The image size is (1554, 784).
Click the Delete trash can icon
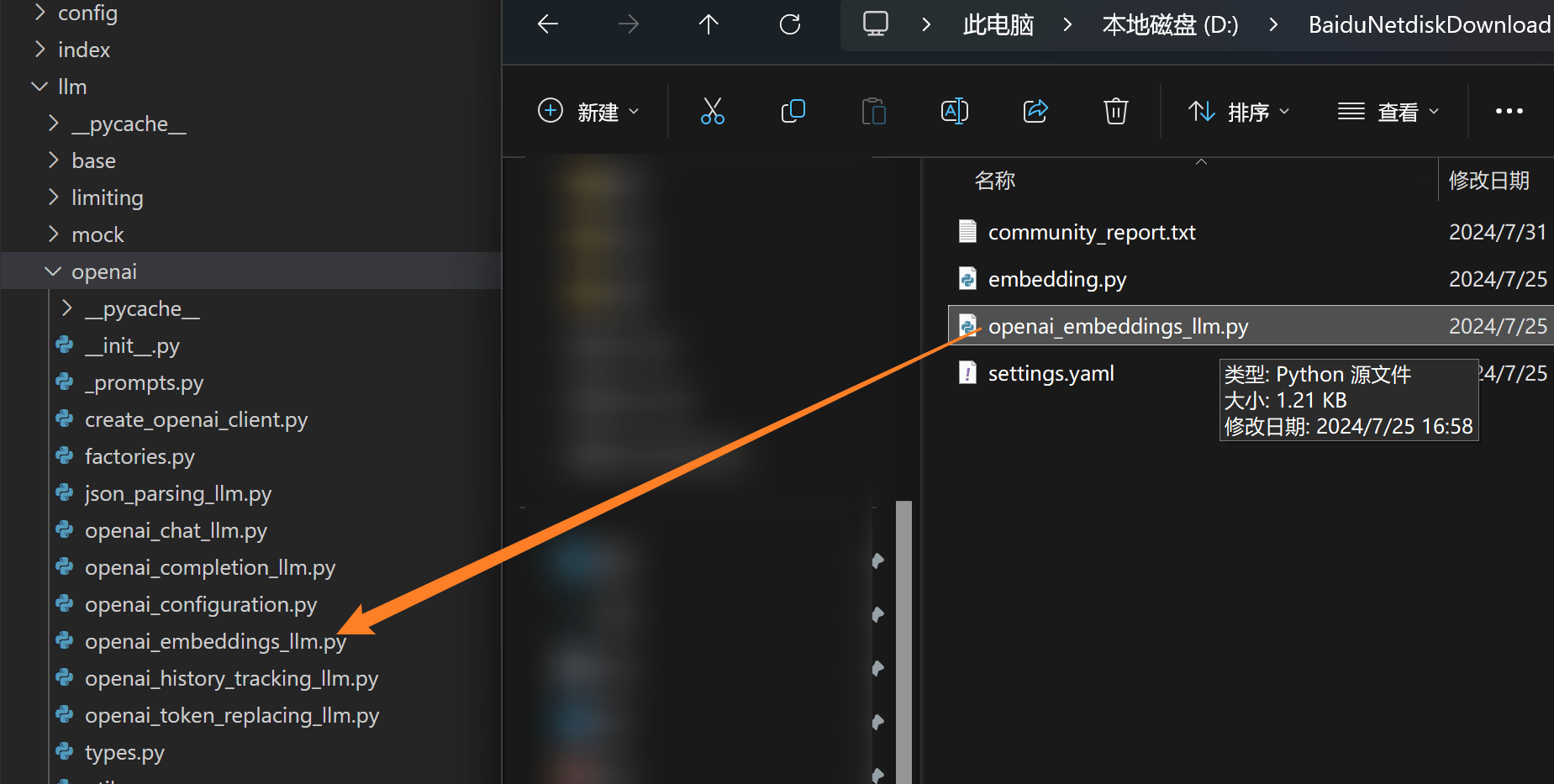(1115, 111)
